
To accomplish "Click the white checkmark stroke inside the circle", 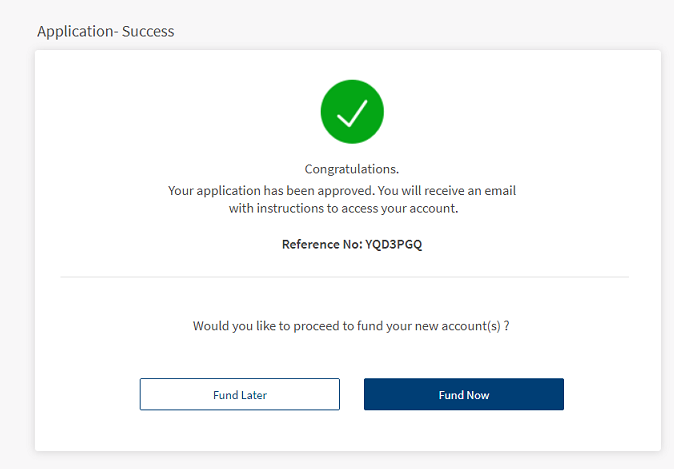I will [x=352, y=113].
